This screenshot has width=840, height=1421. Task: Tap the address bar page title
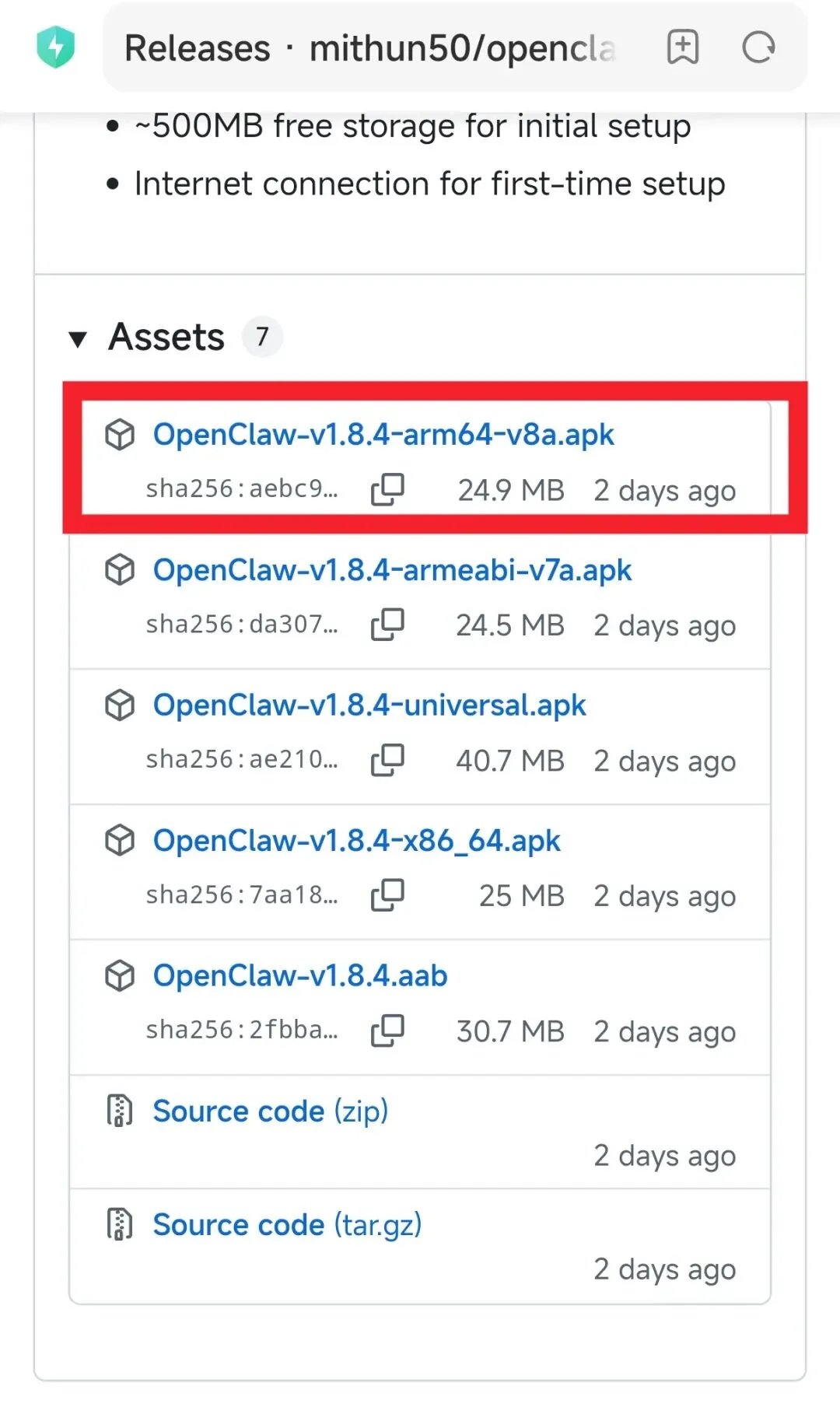[x=370, y=48]
